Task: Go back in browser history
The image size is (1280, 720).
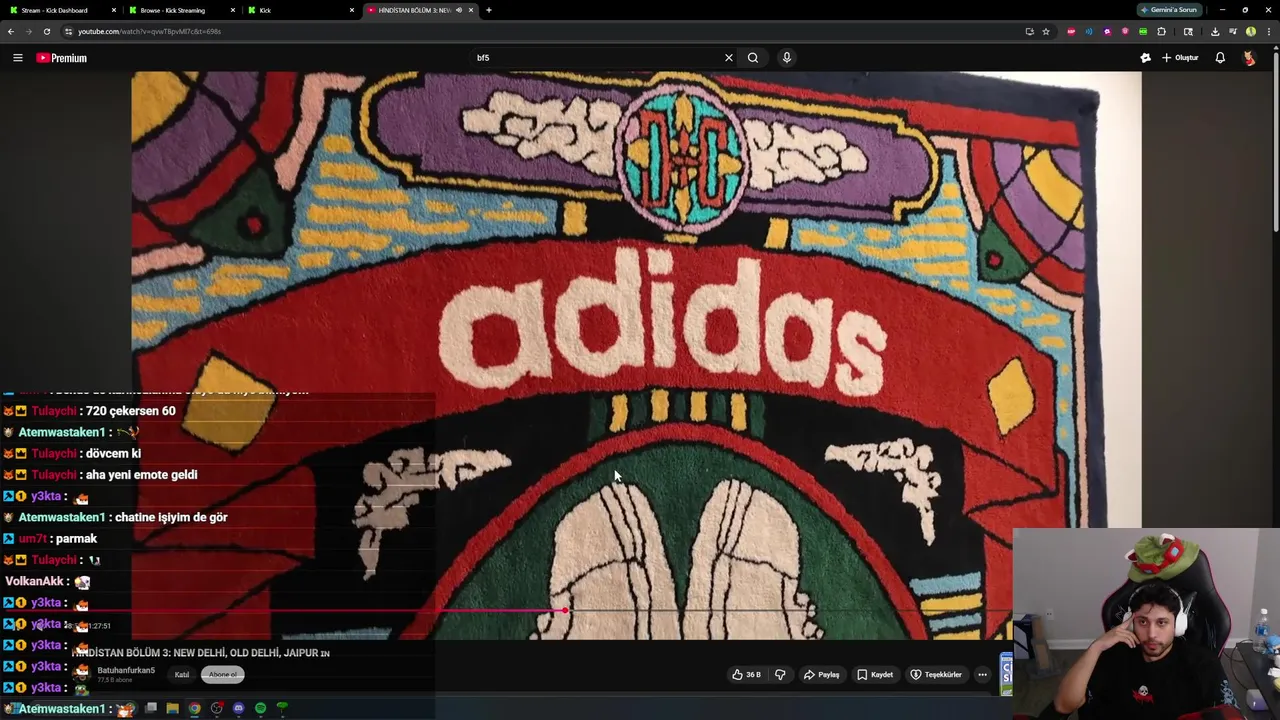Action: pos(11,31)
